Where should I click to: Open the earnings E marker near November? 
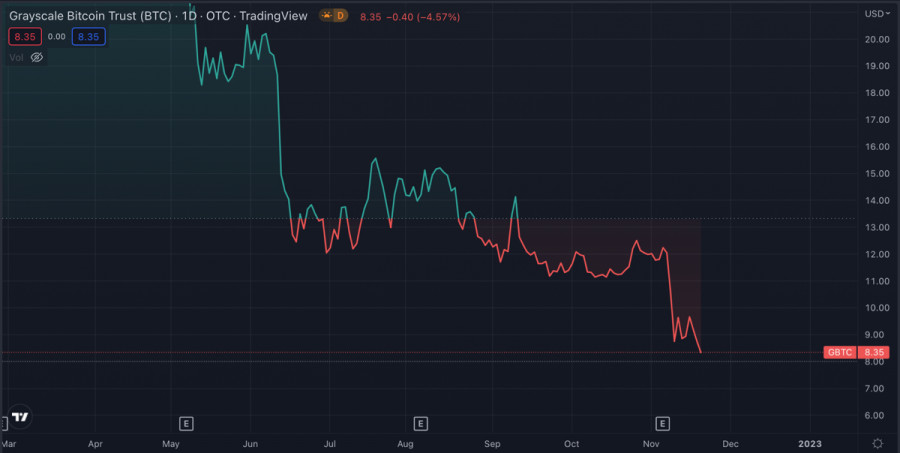[662, 424]
